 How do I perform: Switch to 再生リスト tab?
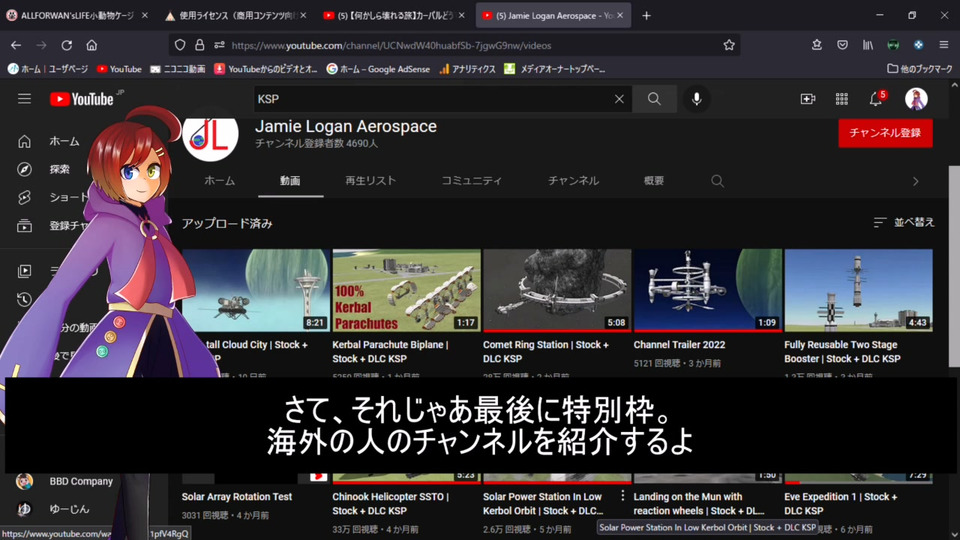(x=370, y=181)
